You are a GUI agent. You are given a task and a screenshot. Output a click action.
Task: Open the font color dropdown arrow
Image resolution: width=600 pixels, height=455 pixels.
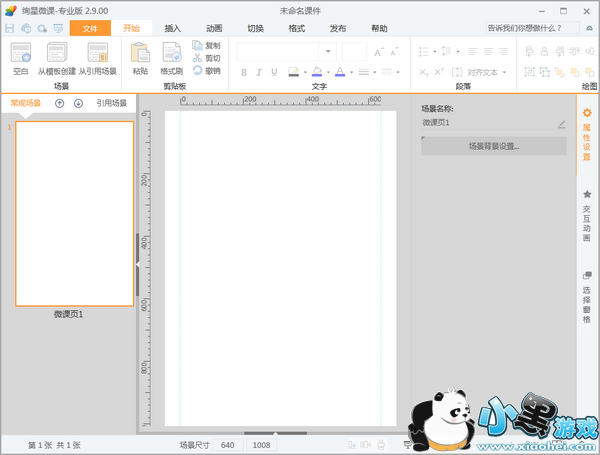(350, 72)
